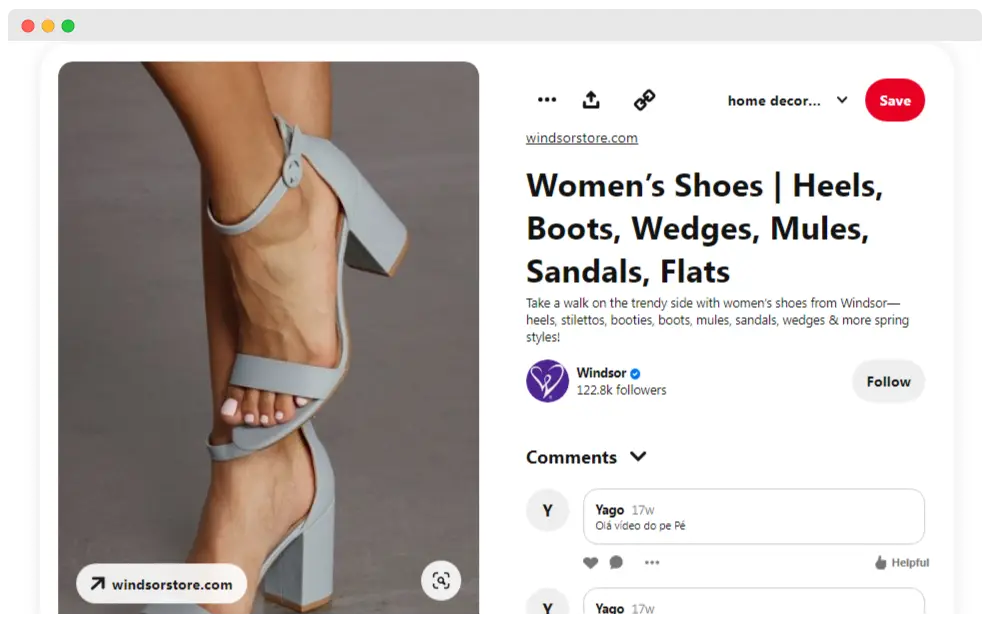Follow the Windsor account
Screen dimensions: 990x623
click(888, 381)
